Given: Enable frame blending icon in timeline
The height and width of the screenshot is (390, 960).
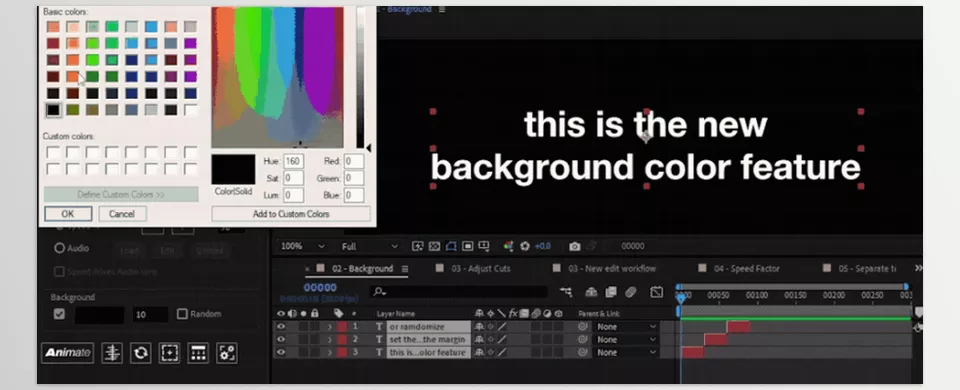Looking at the screenshot, I should pyautogui.click(x=611, y=292).
